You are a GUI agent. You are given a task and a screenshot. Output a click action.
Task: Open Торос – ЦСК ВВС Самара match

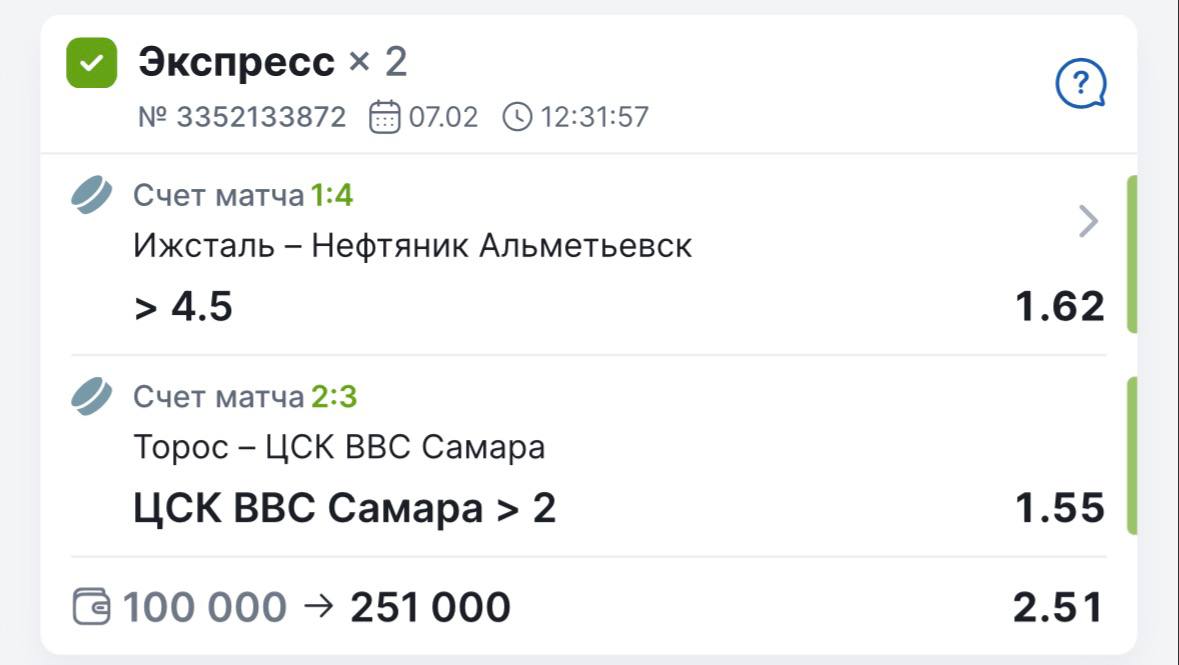click(x=339, y=447)
